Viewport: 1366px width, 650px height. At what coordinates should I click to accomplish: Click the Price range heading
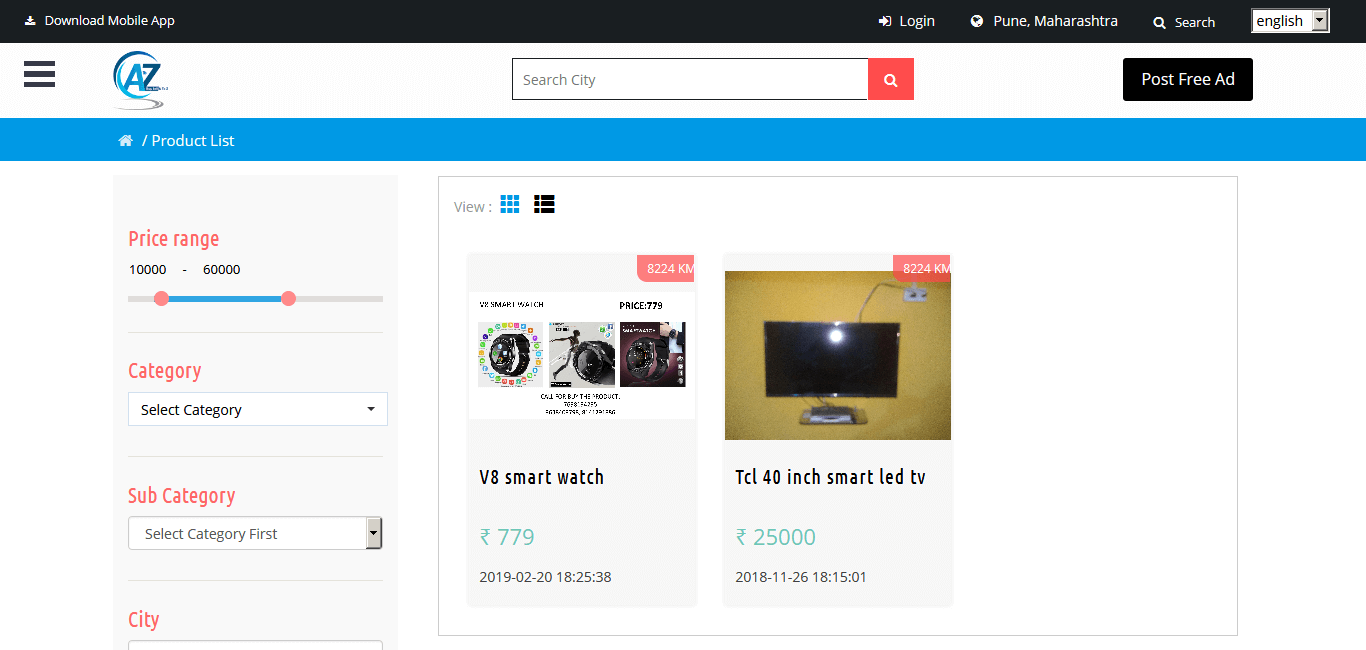pyautogui.click(x=174, y=239)
